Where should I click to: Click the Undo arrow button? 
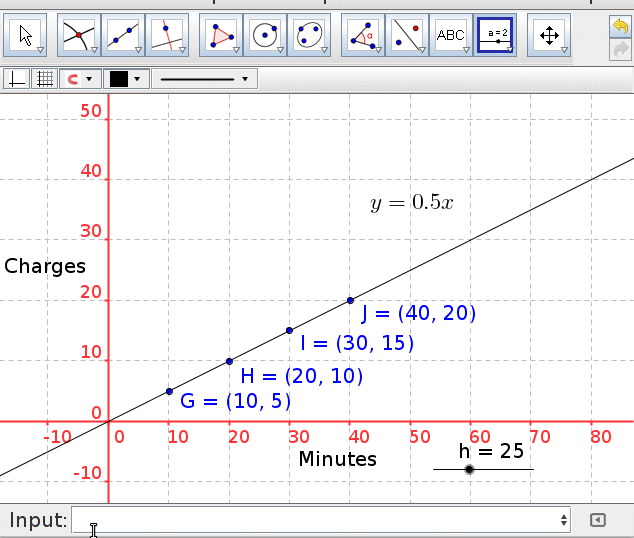pyautogui.click(x=620, y=25)
